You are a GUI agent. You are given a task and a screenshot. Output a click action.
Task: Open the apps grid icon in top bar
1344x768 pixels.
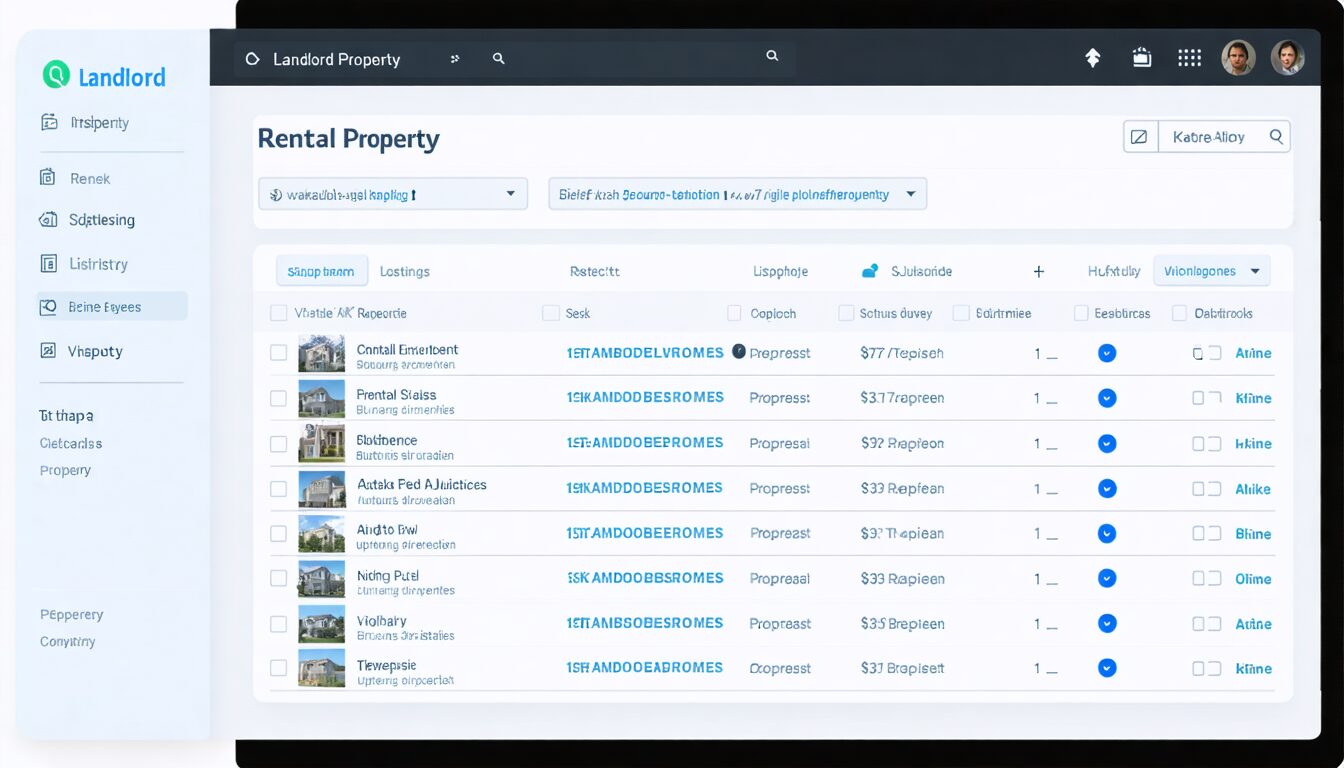click(1189, 58)
